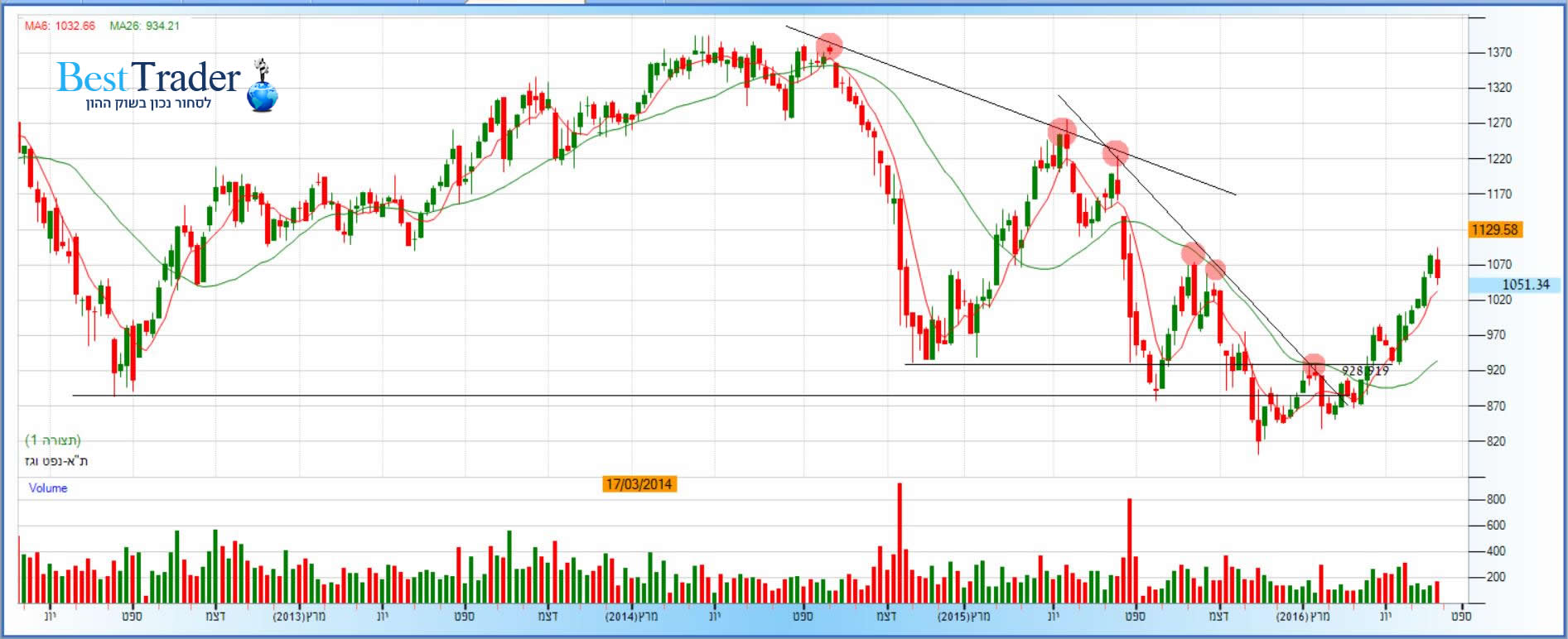
Task: Click the 1370 price axis tick
Action: coord(1498,52)
